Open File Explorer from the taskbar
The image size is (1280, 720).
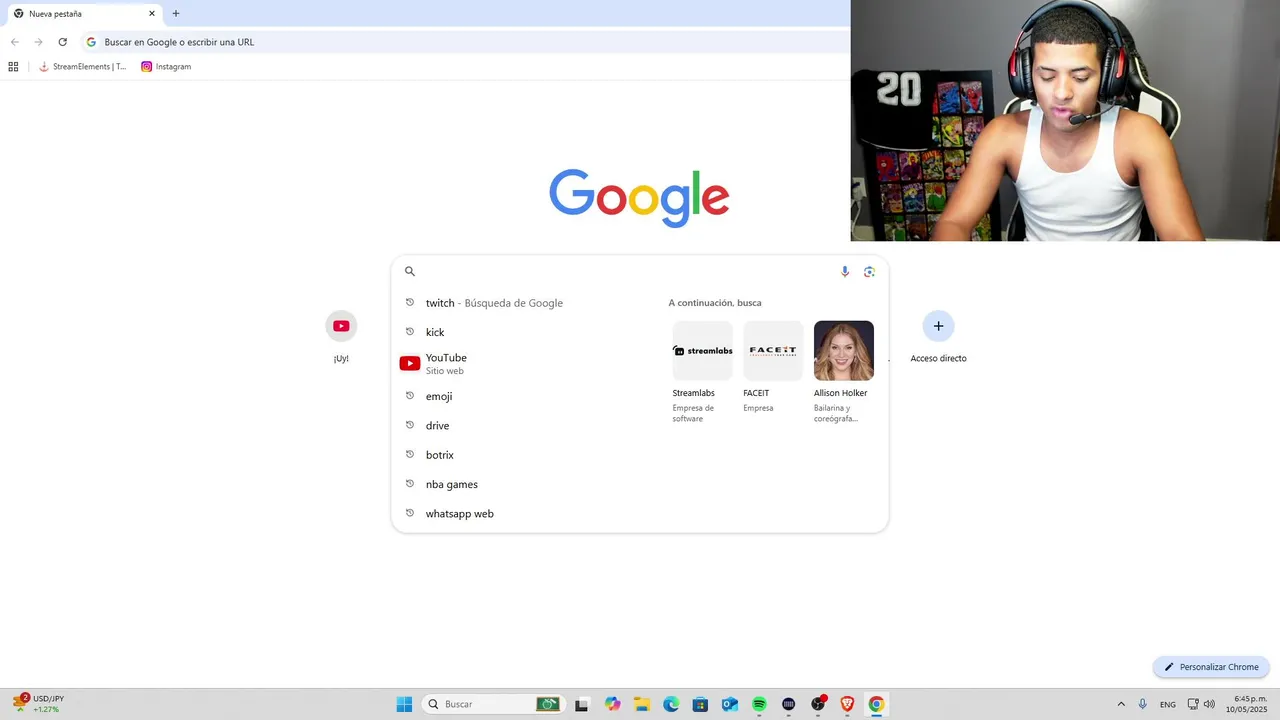[x=642, y=704]
